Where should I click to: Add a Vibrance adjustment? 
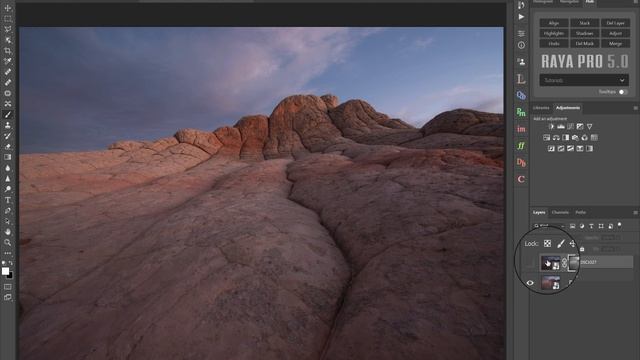tap(589, 127)
